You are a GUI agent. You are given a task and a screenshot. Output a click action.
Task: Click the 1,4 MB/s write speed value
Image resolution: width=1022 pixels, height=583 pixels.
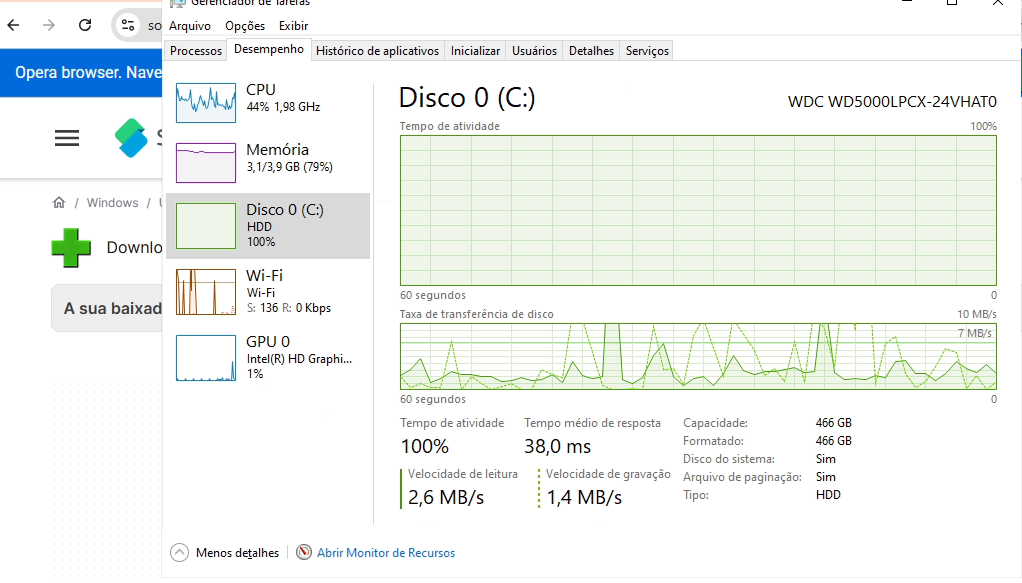point(584,497)
